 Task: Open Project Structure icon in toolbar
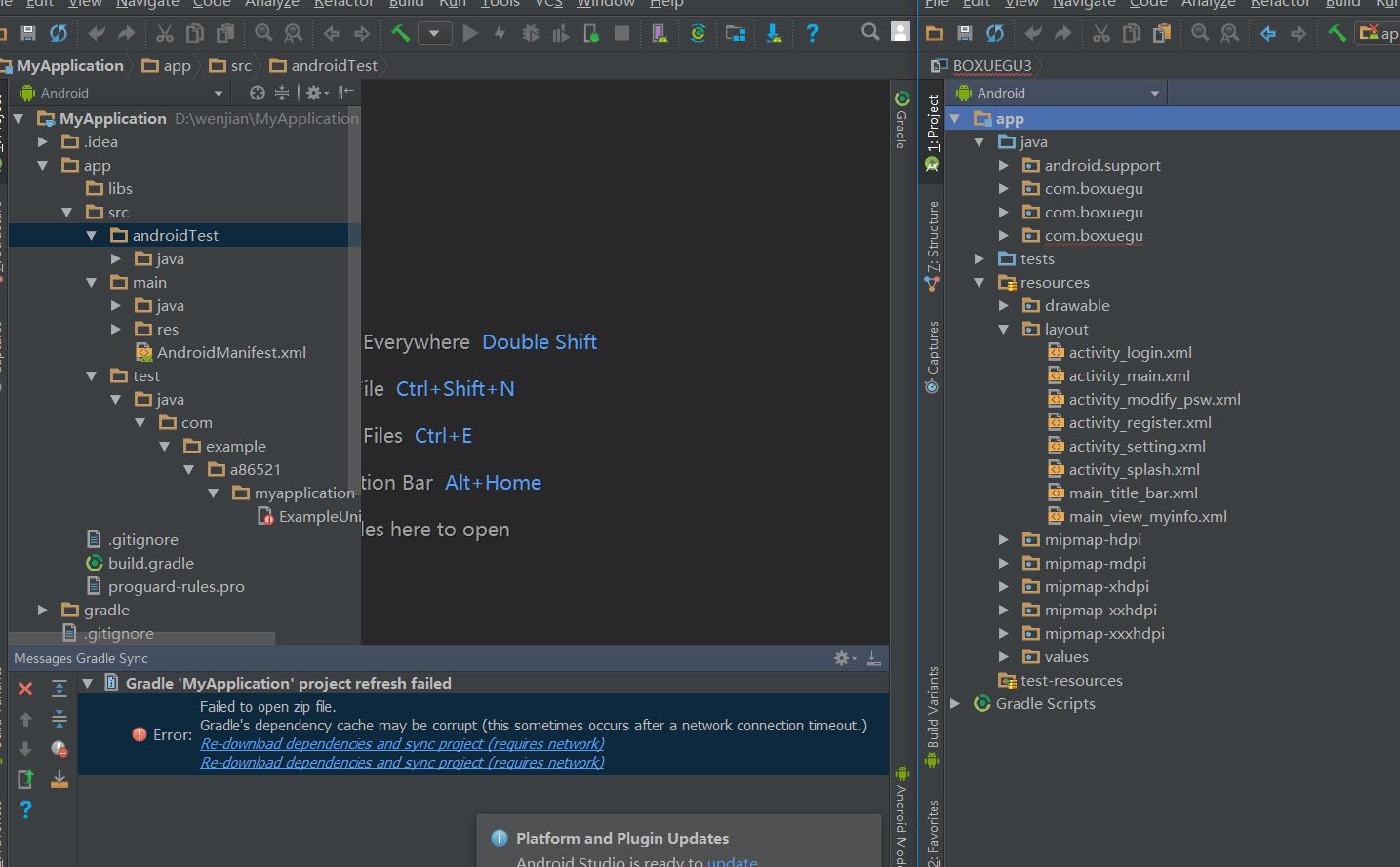[x=736, y=34]
